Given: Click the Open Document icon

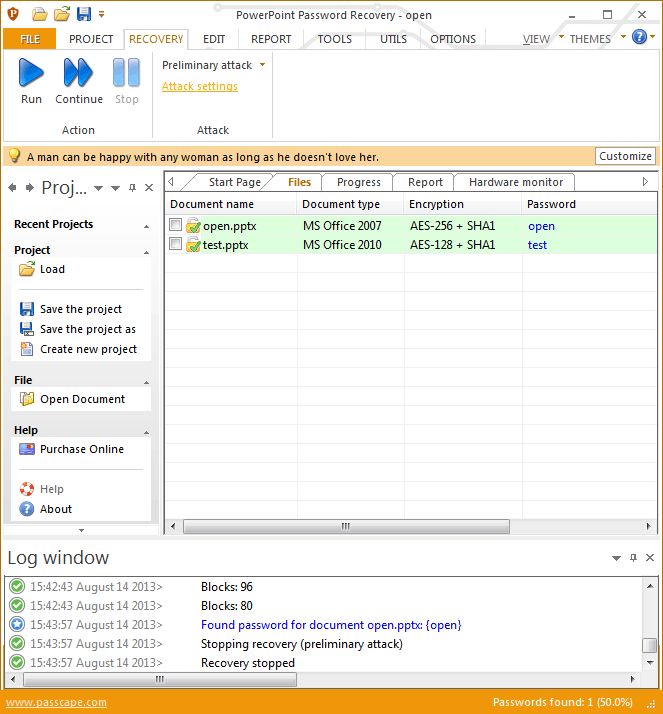Looking at the screenshot, I should pos(27,399).
